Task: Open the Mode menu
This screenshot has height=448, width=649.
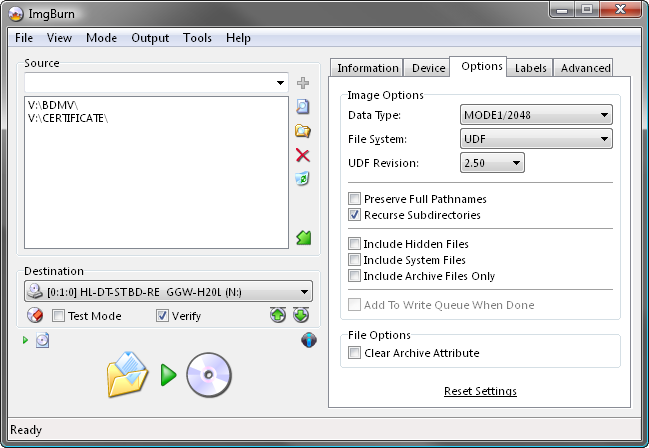Action: tap(101, 38)
